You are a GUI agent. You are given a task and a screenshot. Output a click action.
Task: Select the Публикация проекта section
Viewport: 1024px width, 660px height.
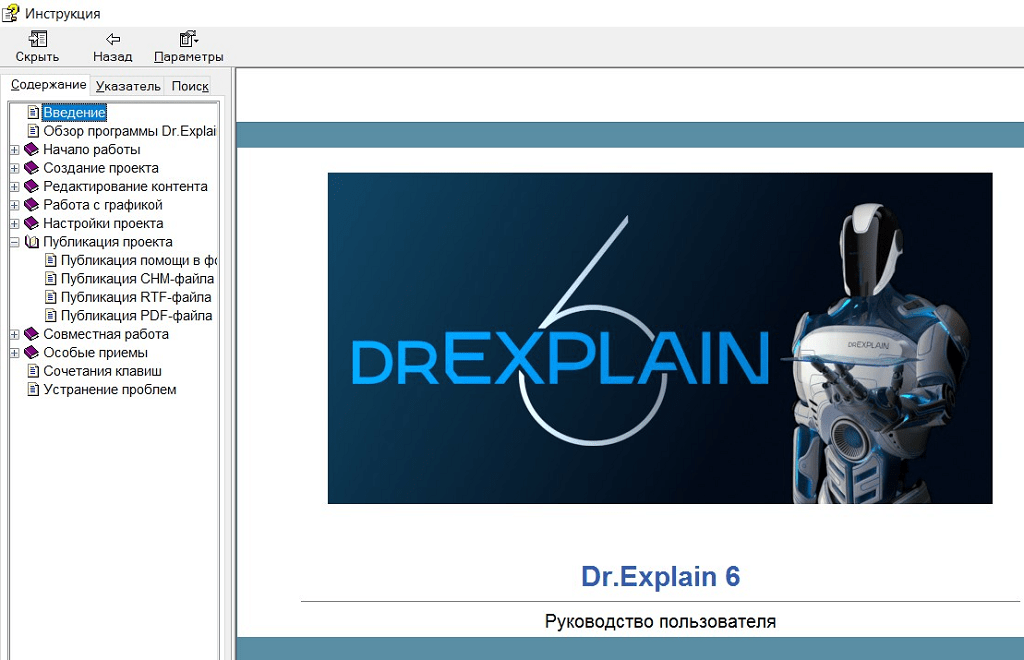point(108,242)
